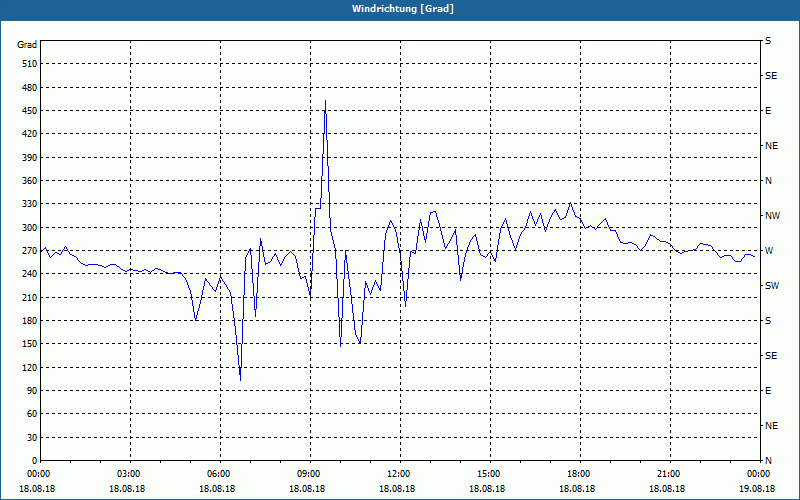
Task: Click the chart title Windrichtung [Grad]
Action: coord(403,9)
